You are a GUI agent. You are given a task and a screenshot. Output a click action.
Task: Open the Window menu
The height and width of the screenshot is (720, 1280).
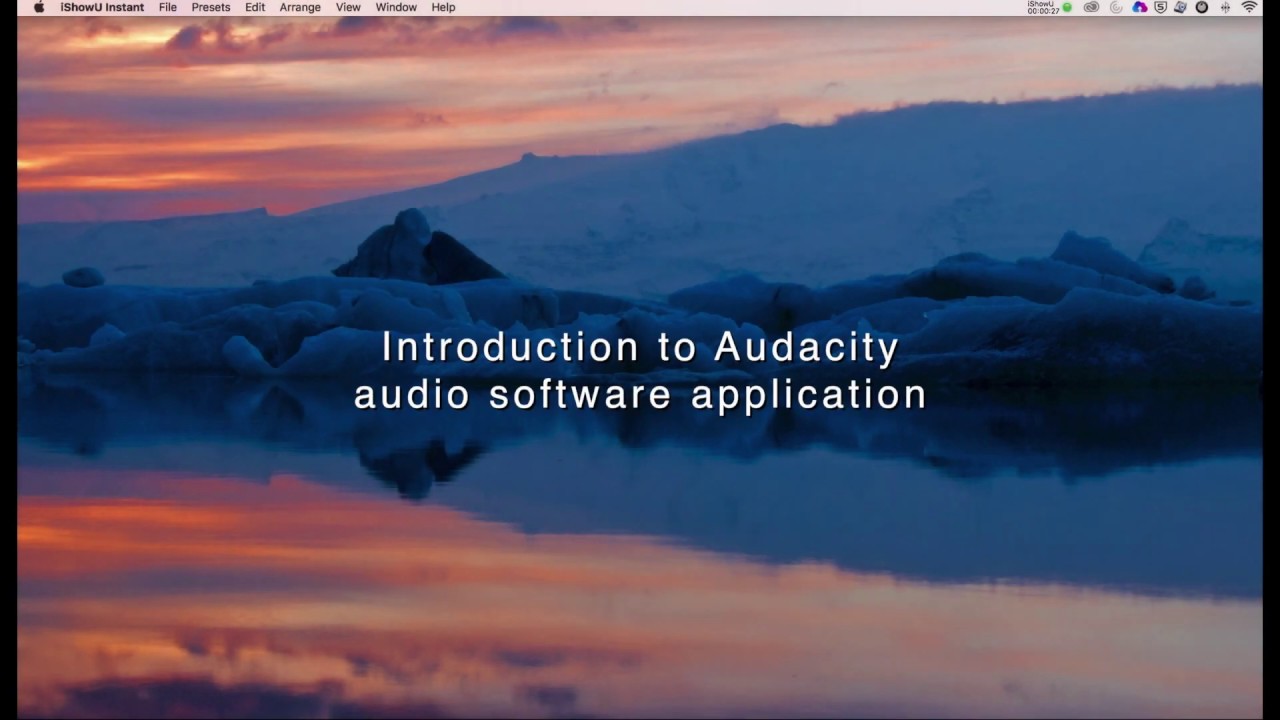(396, 7)
